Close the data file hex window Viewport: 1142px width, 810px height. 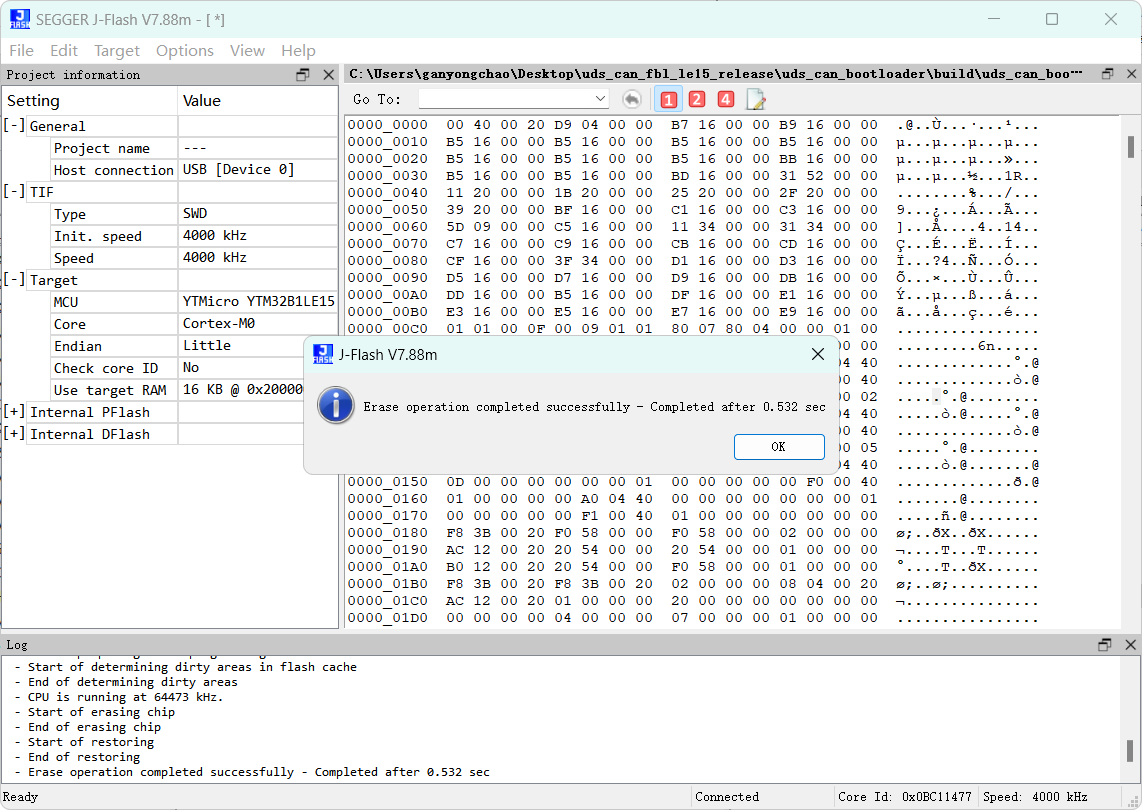pos(1132,74)
